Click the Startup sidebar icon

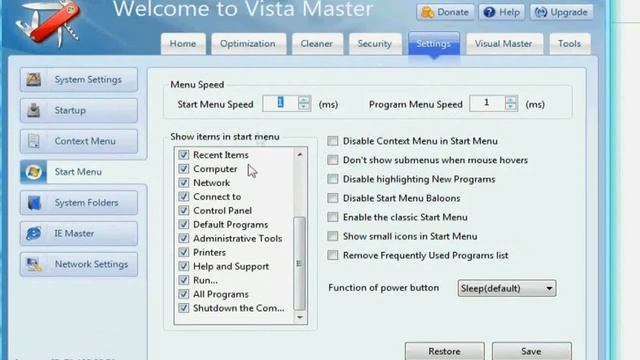pyautogui.click(x=33, y=110)
